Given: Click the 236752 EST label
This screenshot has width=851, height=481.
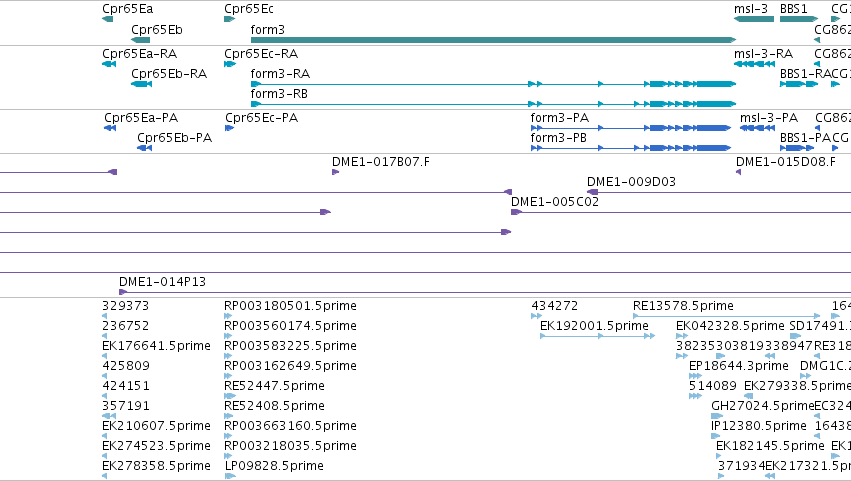Looking at the screenshot, I should click(x=125, y=326).
